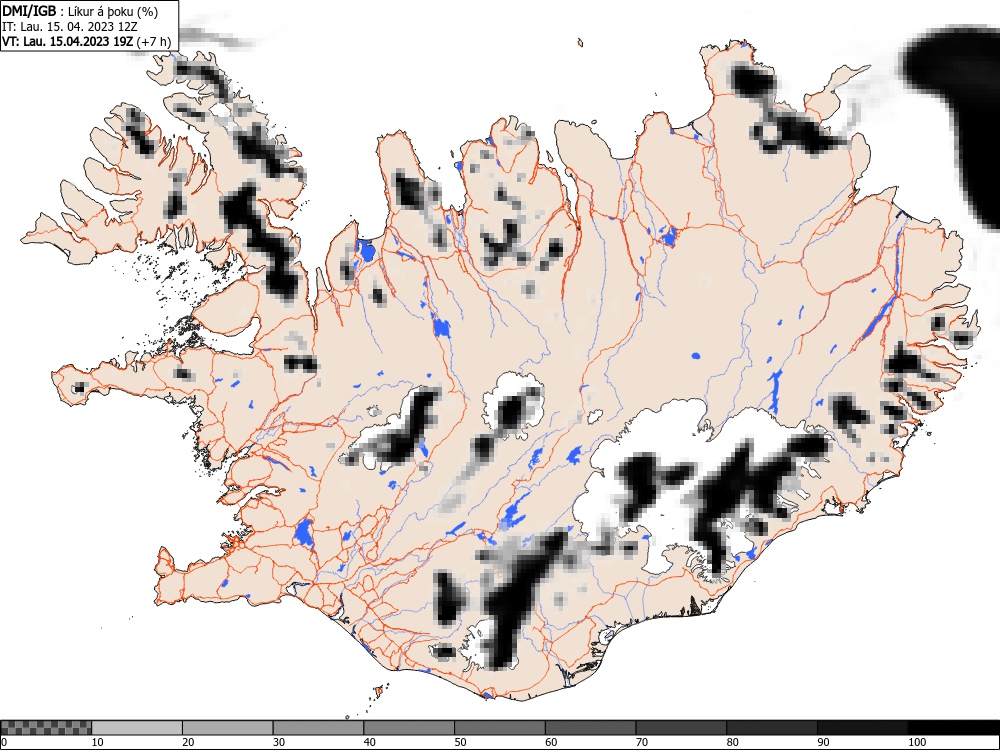
Task: Select the 40-50 percent grey swatch
Action: (409, 728)
